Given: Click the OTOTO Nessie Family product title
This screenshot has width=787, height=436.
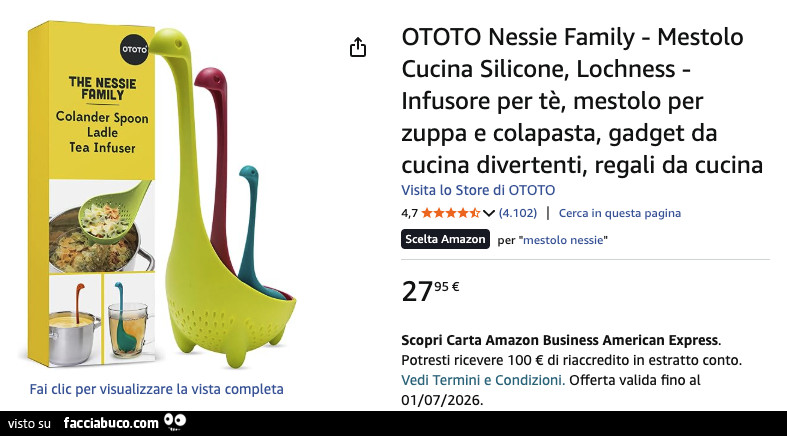Looking at the screenshot, I should click(582, 100).
